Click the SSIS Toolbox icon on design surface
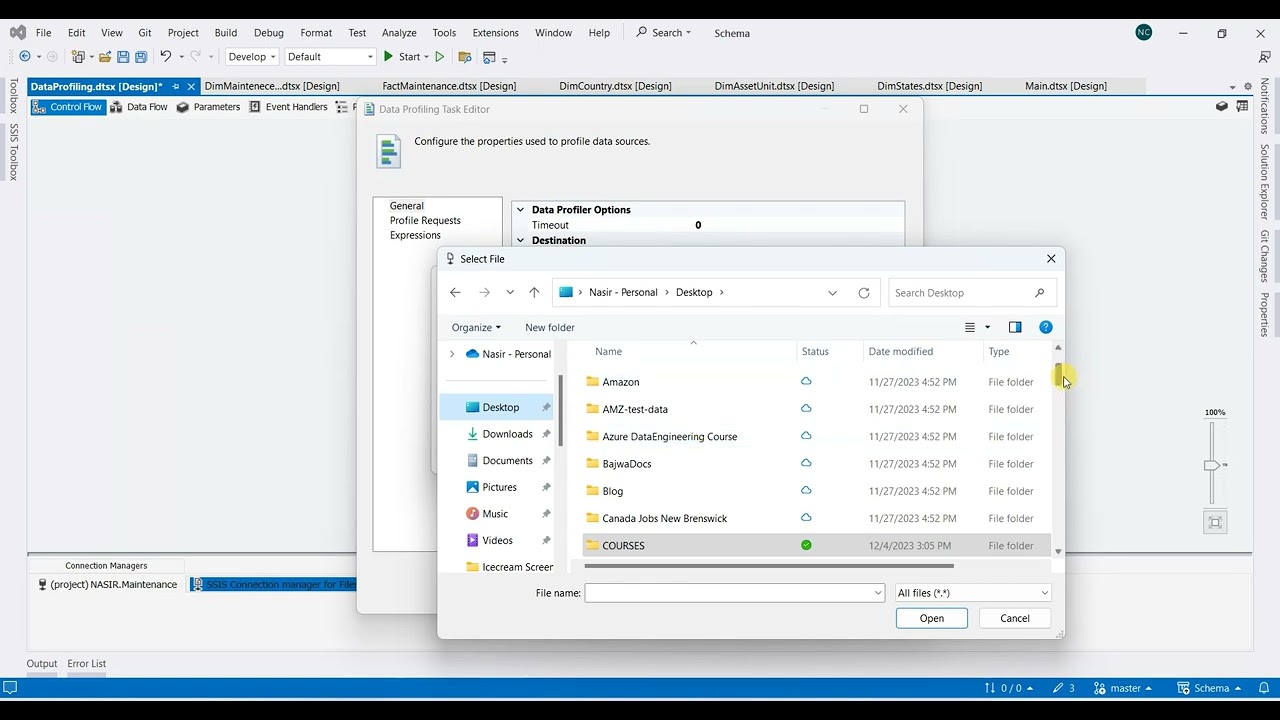The height and width of the screenshot is (720, 1280). (1222, 107)
